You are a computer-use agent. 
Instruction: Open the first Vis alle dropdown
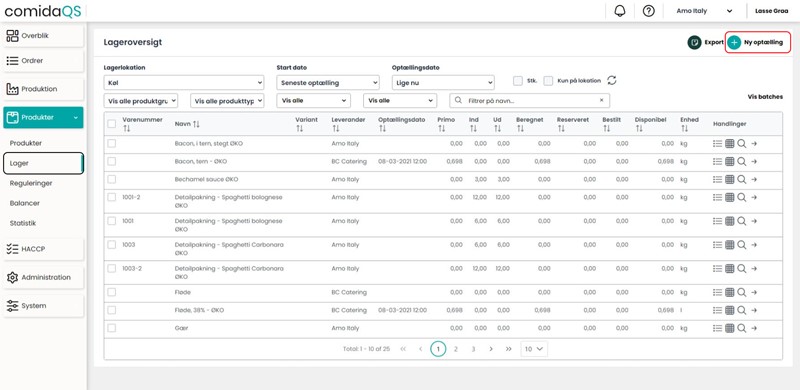314,101
